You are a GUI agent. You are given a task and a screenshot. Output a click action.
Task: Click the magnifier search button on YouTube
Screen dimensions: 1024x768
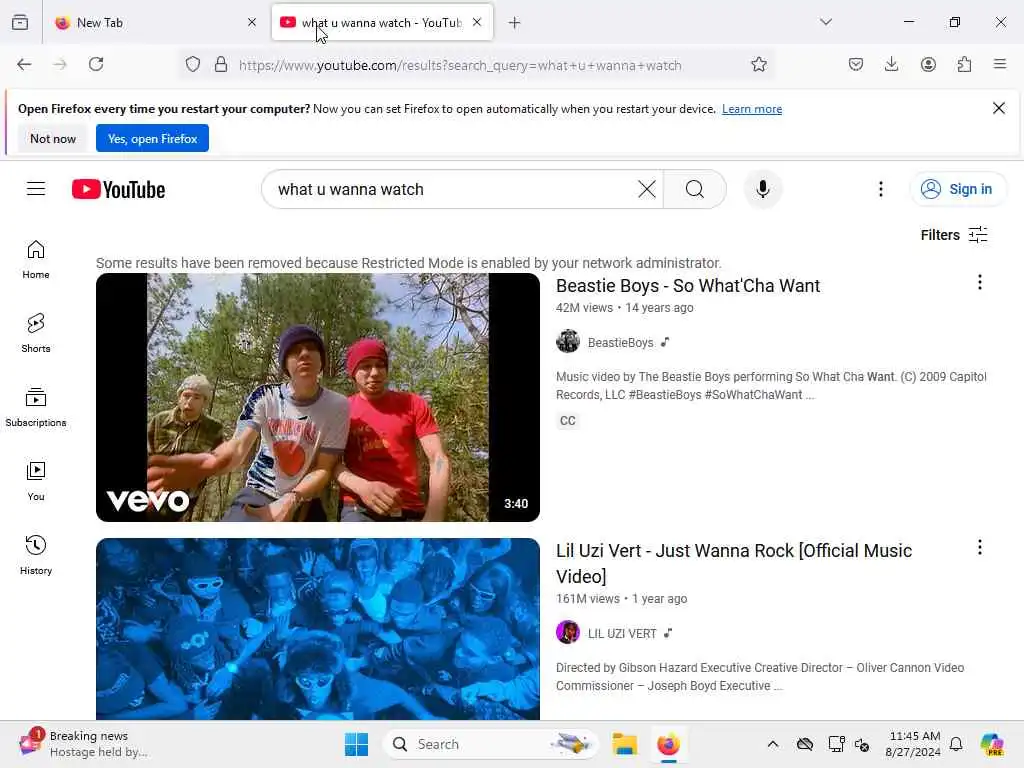[695, 189]
